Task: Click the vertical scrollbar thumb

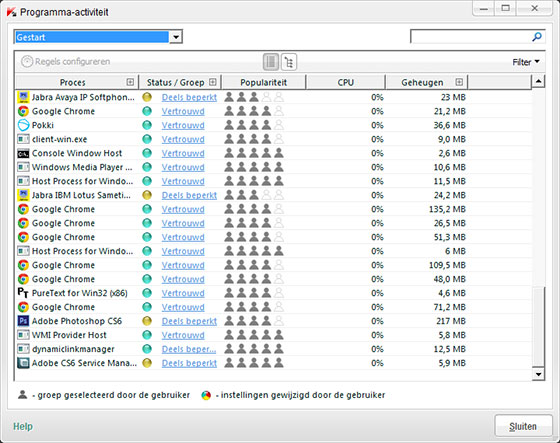Action: click(538, 326)
